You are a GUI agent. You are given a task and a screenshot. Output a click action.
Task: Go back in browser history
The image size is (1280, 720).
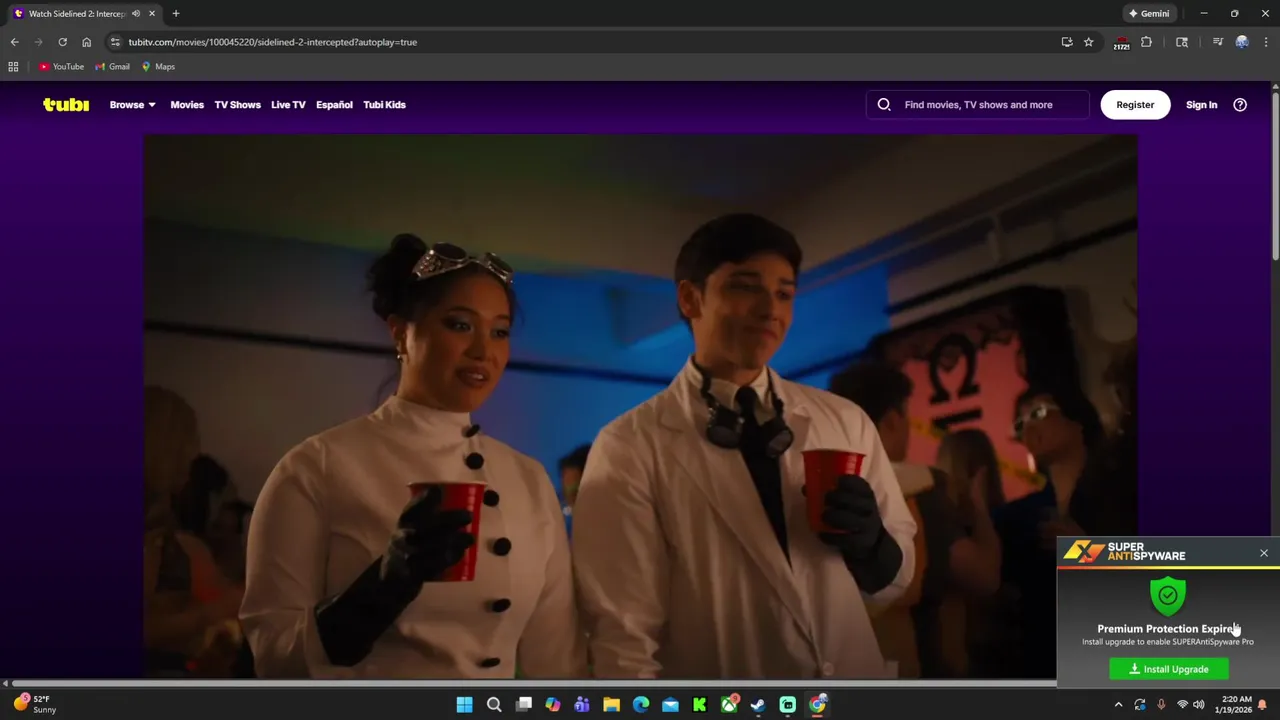click(14, 42)
